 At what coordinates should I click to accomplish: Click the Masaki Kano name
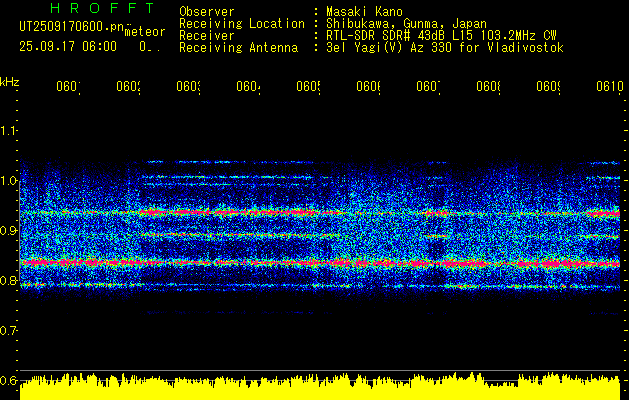[x=364, y=11]
